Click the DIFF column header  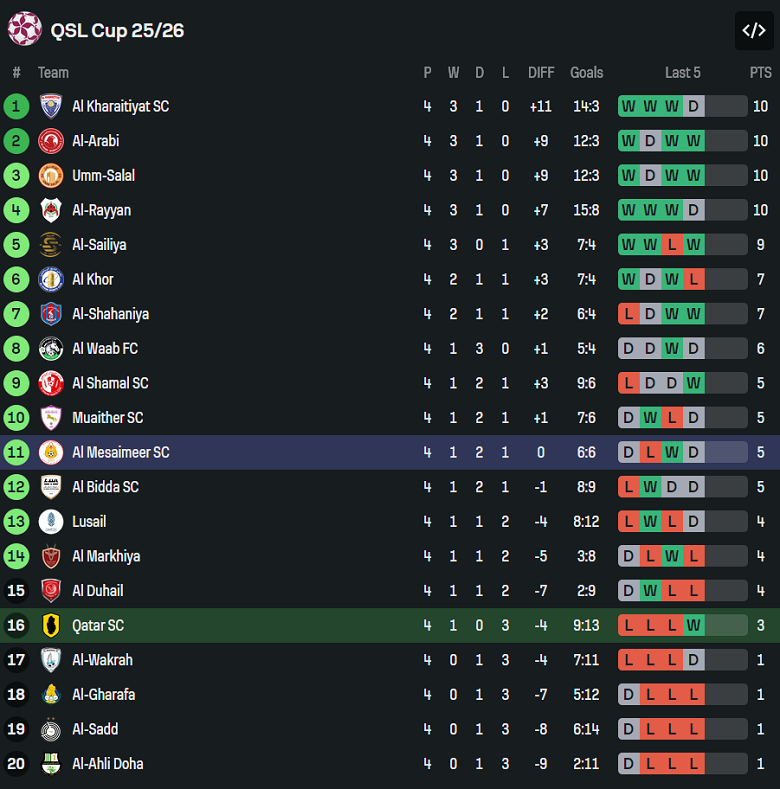541,72
